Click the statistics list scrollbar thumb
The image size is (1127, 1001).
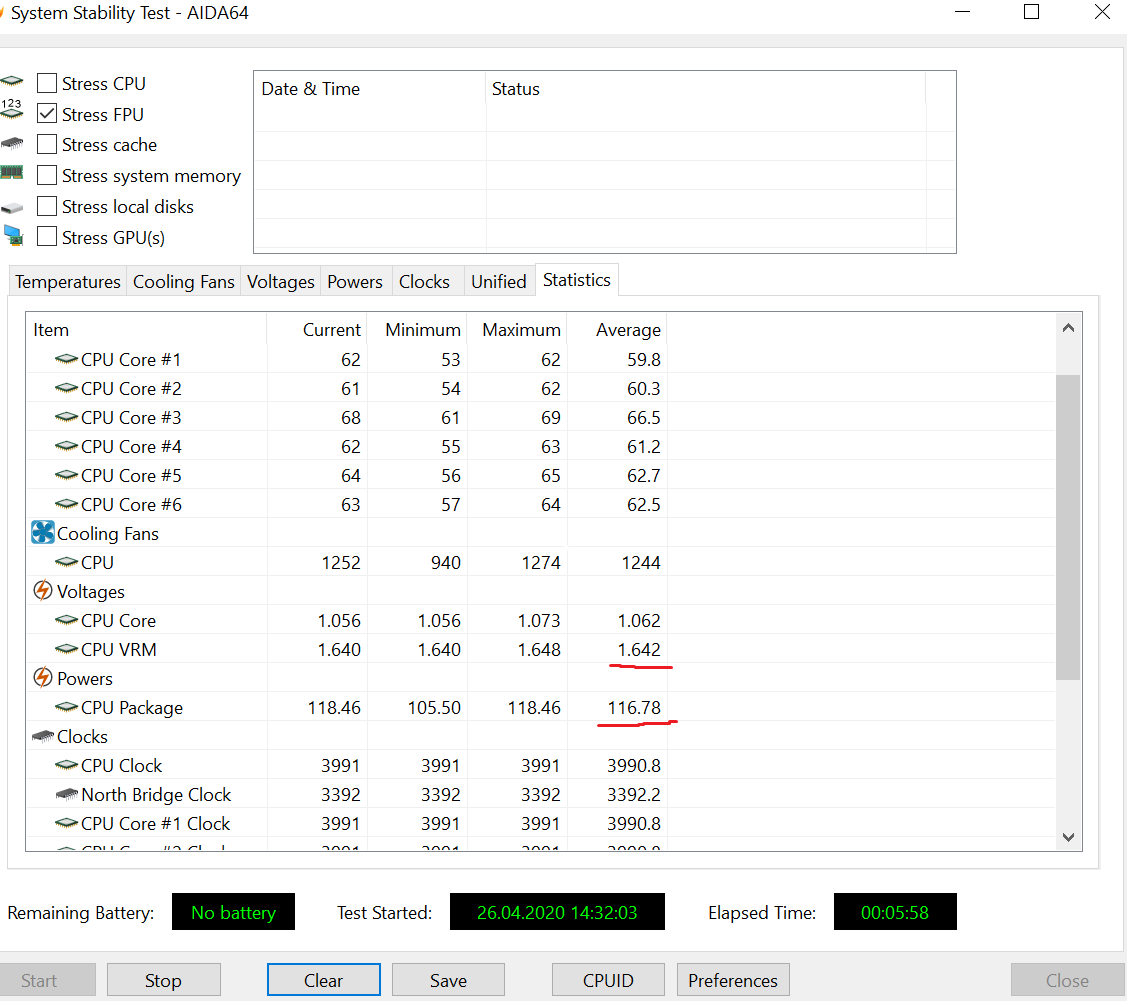pos(1068,527)
